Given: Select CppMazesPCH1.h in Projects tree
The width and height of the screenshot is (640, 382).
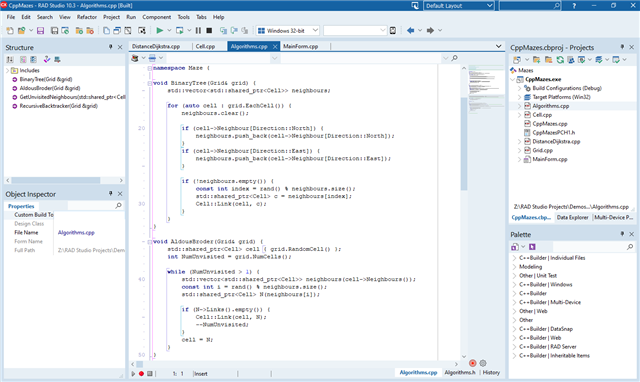Looking at the screenshot, I should click(x=552, y=133).
